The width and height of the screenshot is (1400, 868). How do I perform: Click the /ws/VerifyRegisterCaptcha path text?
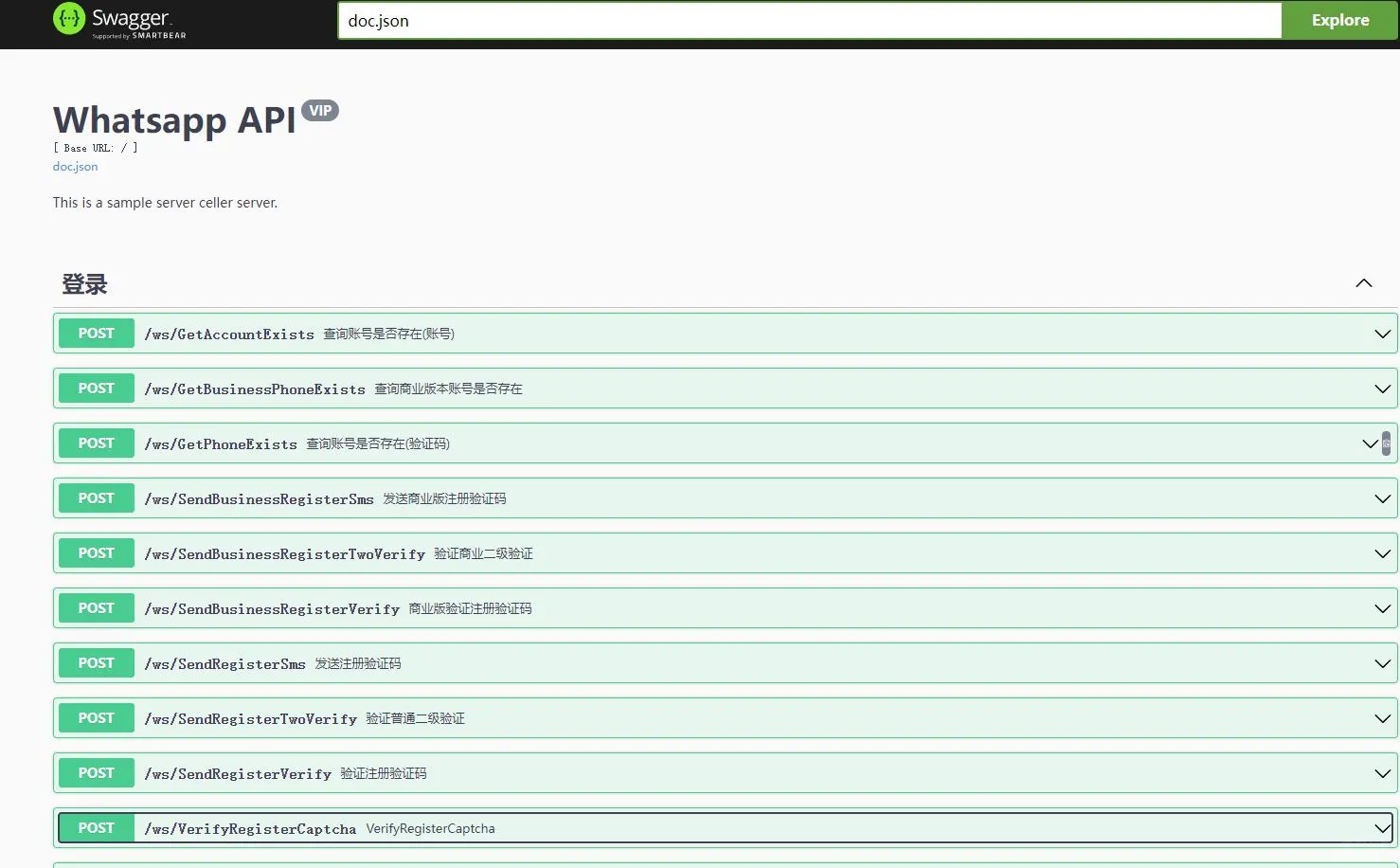[250, 829]
